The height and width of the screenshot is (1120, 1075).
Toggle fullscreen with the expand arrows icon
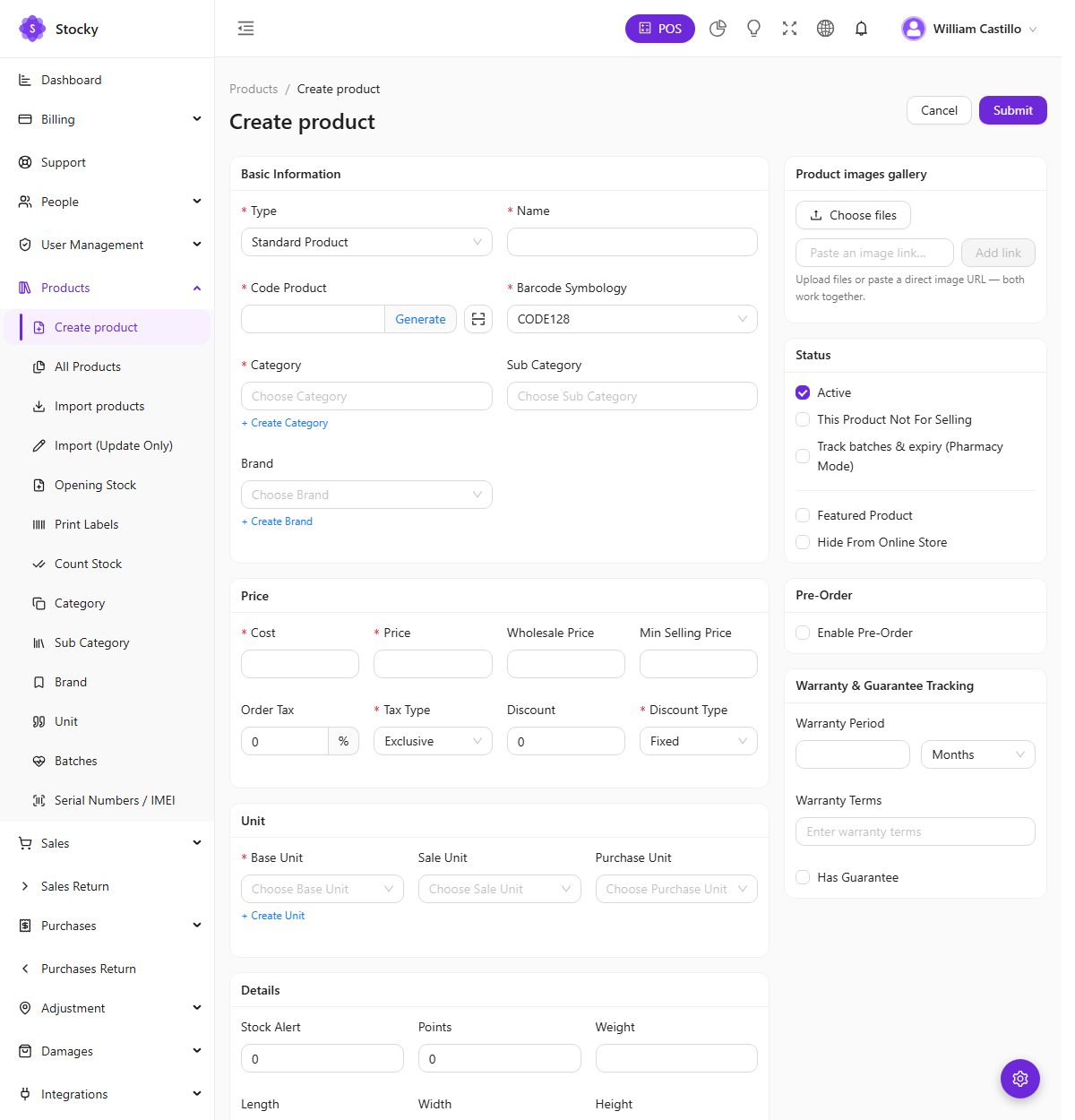[789, 29]
